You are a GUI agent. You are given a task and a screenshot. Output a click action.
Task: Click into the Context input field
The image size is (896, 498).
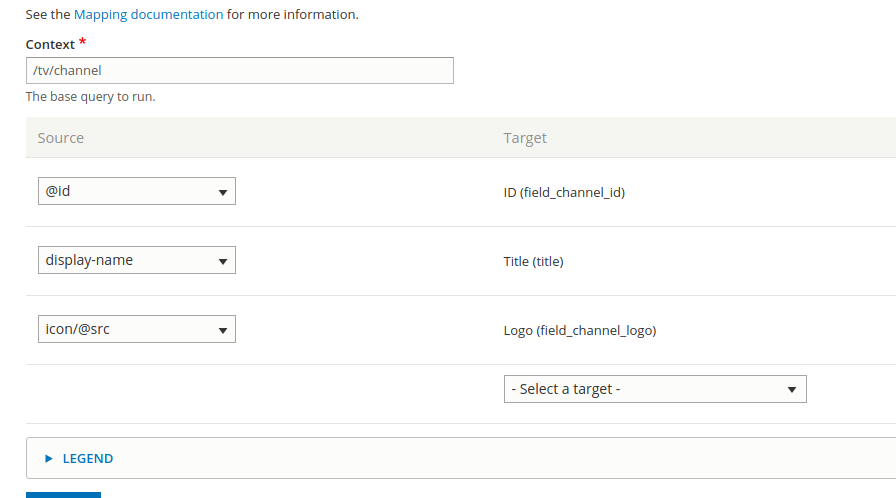[x=239, y=70]
